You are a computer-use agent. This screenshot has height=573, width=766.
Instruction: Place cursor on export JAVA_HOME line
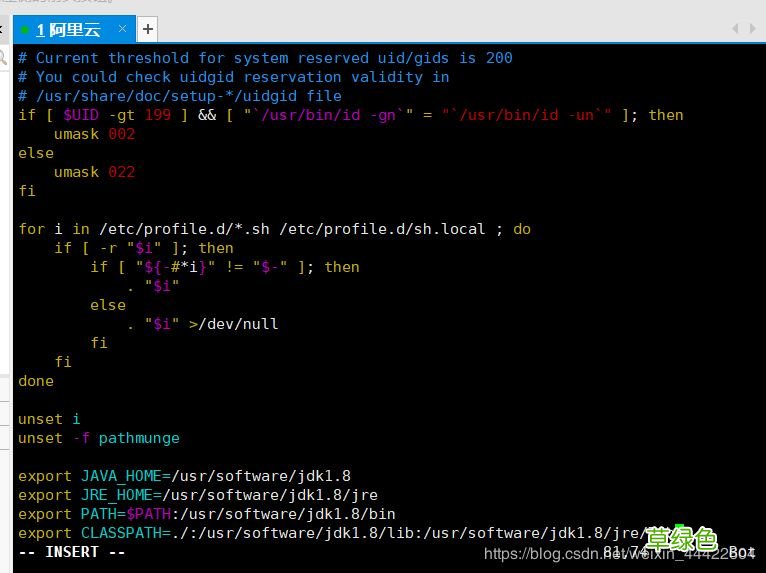[184, 476]
